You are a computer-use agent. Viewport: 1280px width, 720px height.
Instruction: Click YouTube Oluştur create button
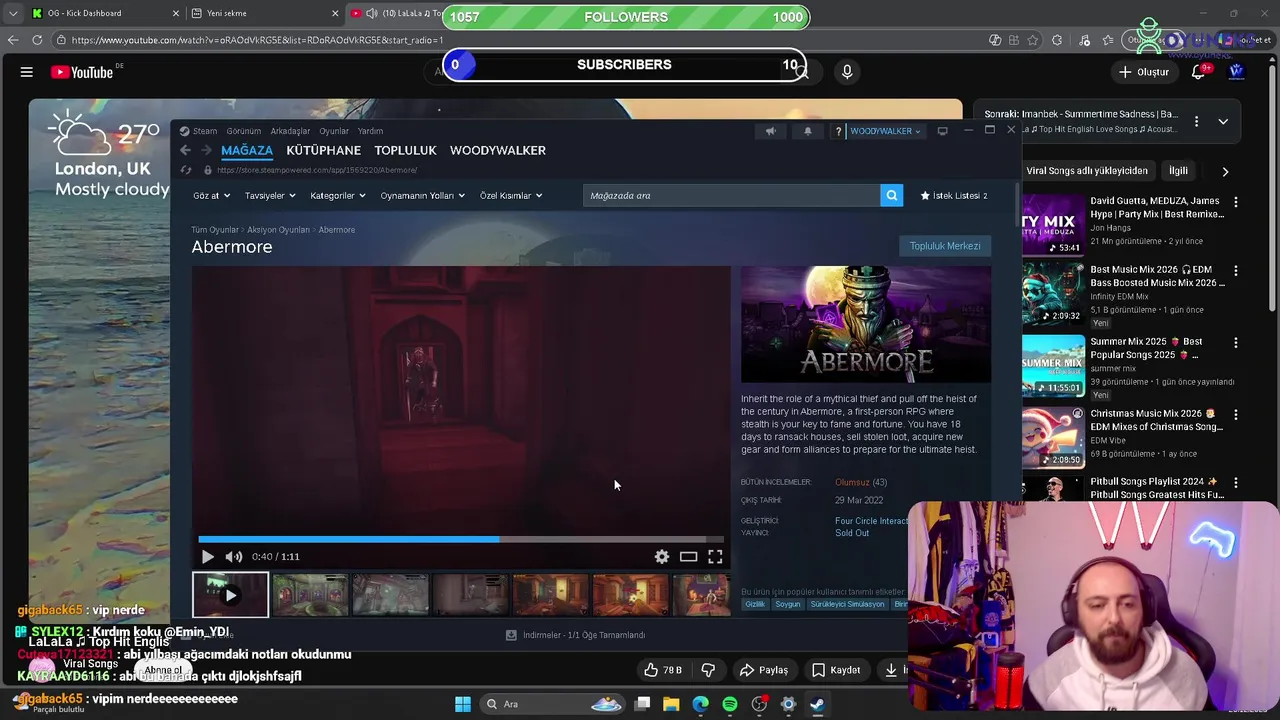click(x=1143, y=72)
